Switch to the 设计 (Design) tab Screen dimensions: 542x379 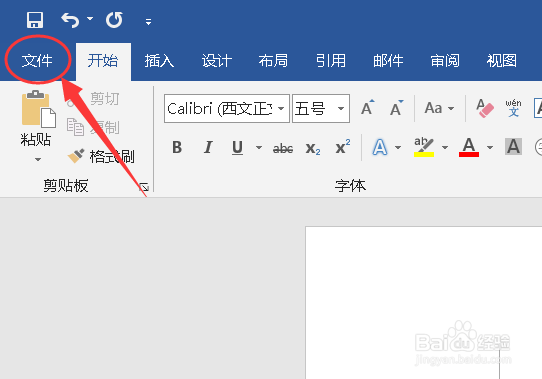(x=217, y=61)
